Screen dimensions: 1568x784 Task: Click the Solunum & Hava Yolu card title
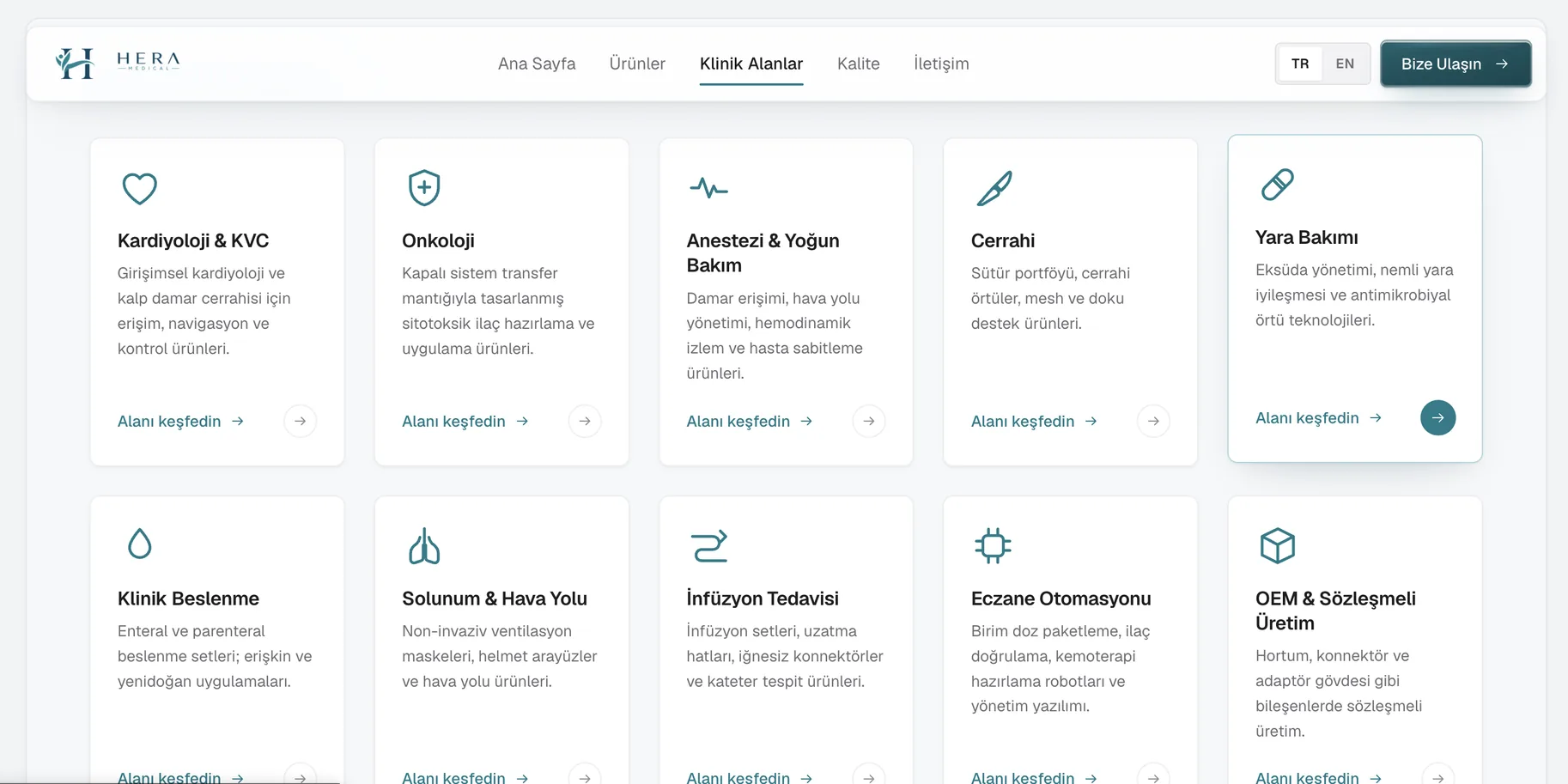click(495, 599)
